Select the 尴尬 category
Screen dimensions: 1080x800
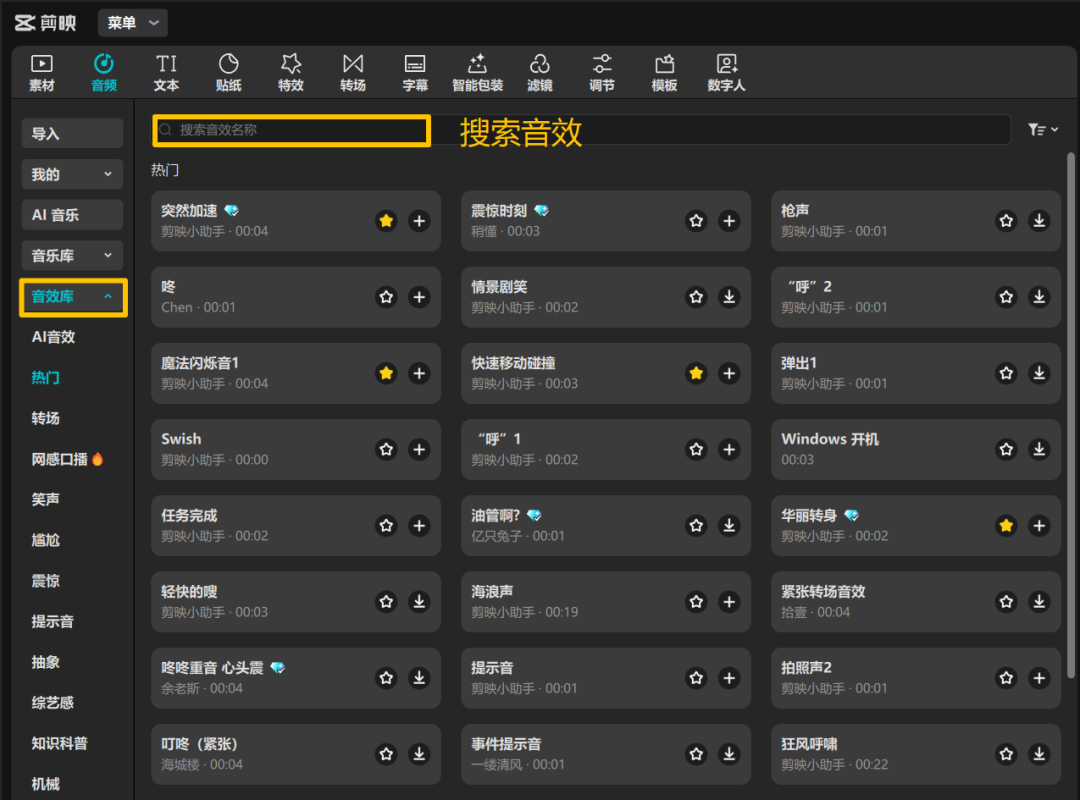[45, 540]
